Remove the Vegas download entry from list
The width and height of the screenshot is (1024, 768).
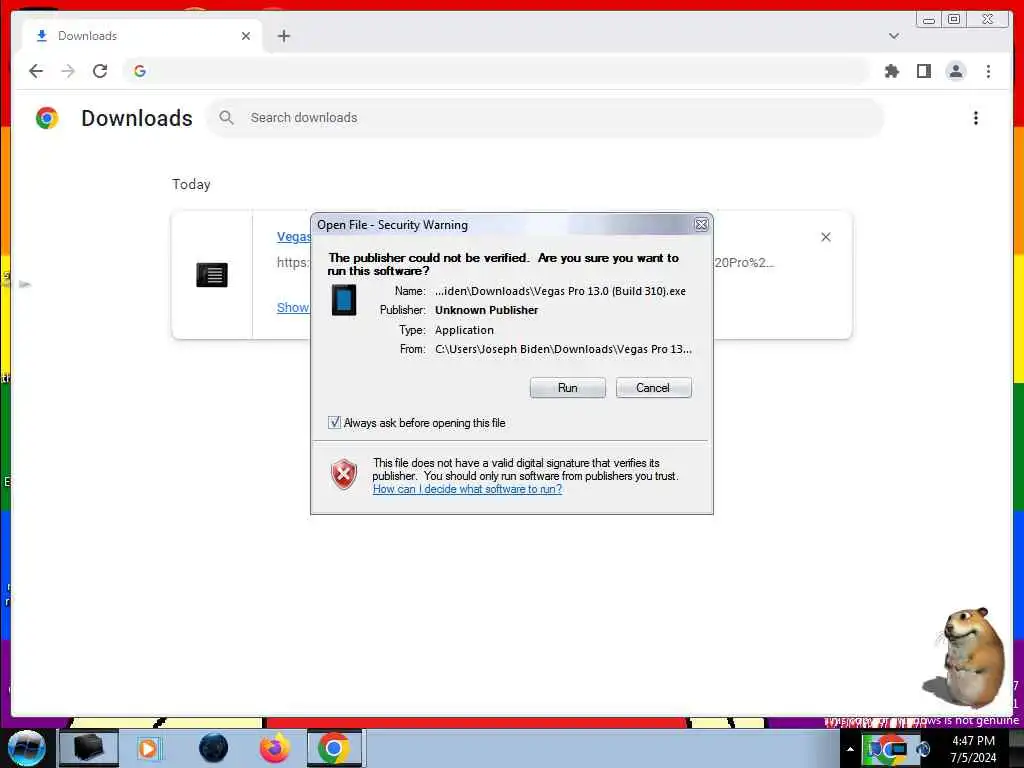(x=826, y=237)
